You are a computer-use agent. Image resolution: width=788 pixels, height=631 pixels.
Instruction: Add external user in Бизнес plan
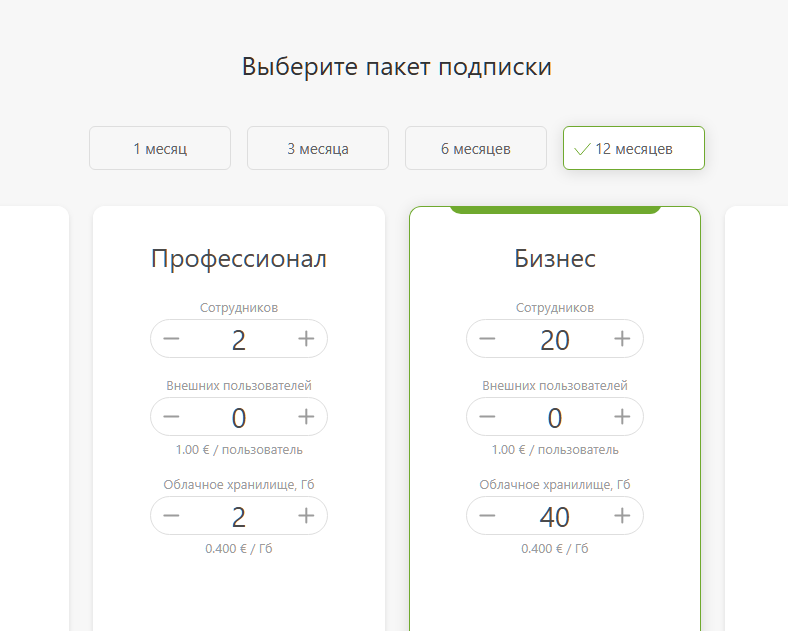[x=622, y=417]
